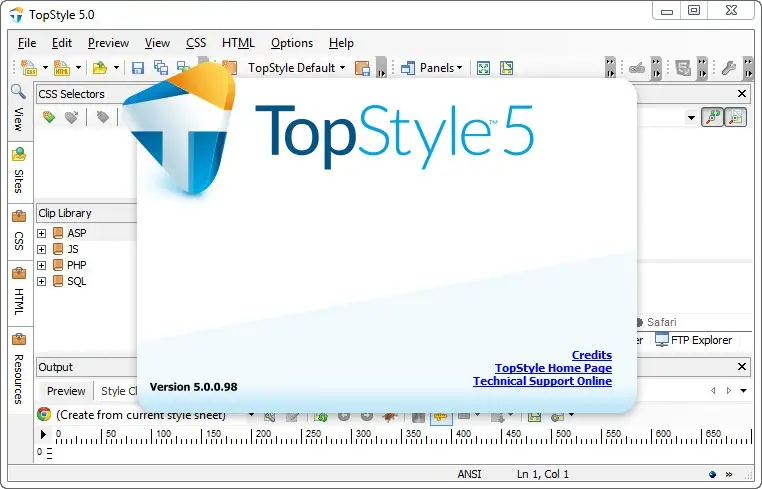The image size is (762, 489).
Task: Open the TopStyle Home Page link
Action: [x=553, y=368]
